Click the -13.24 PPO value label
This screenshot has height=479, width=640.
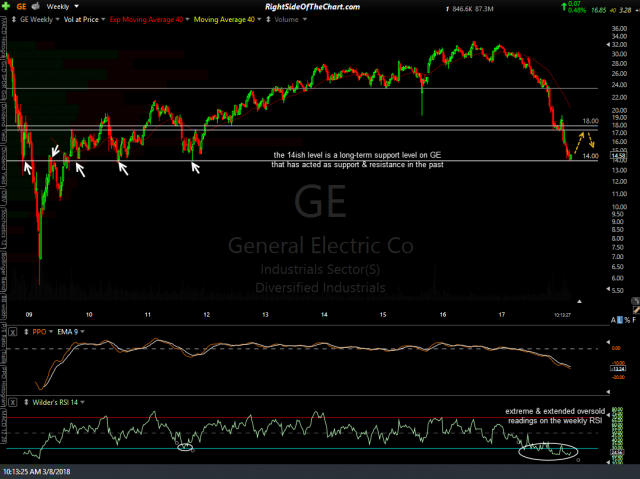[x=618, y=368]
